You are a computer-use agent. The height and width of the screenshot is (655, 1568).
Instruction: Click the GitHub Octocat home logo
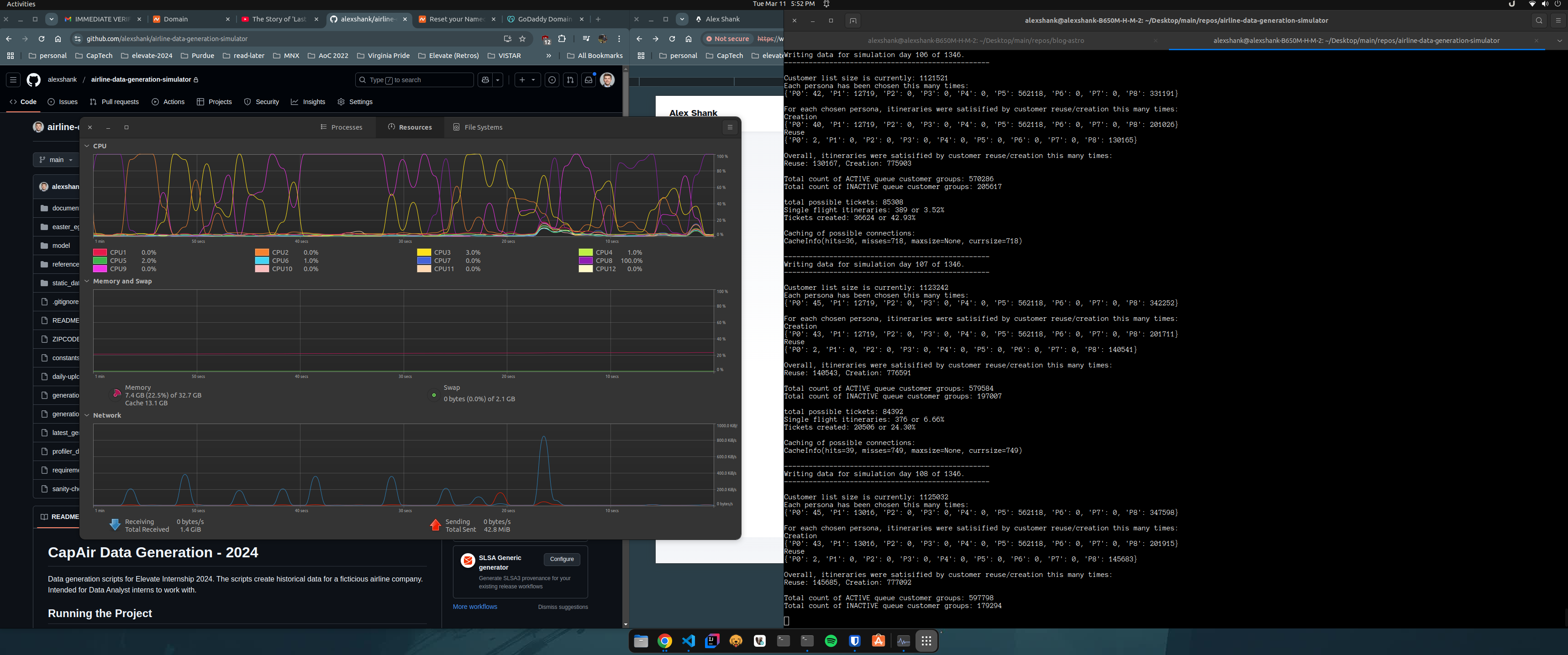pos(33,80)
